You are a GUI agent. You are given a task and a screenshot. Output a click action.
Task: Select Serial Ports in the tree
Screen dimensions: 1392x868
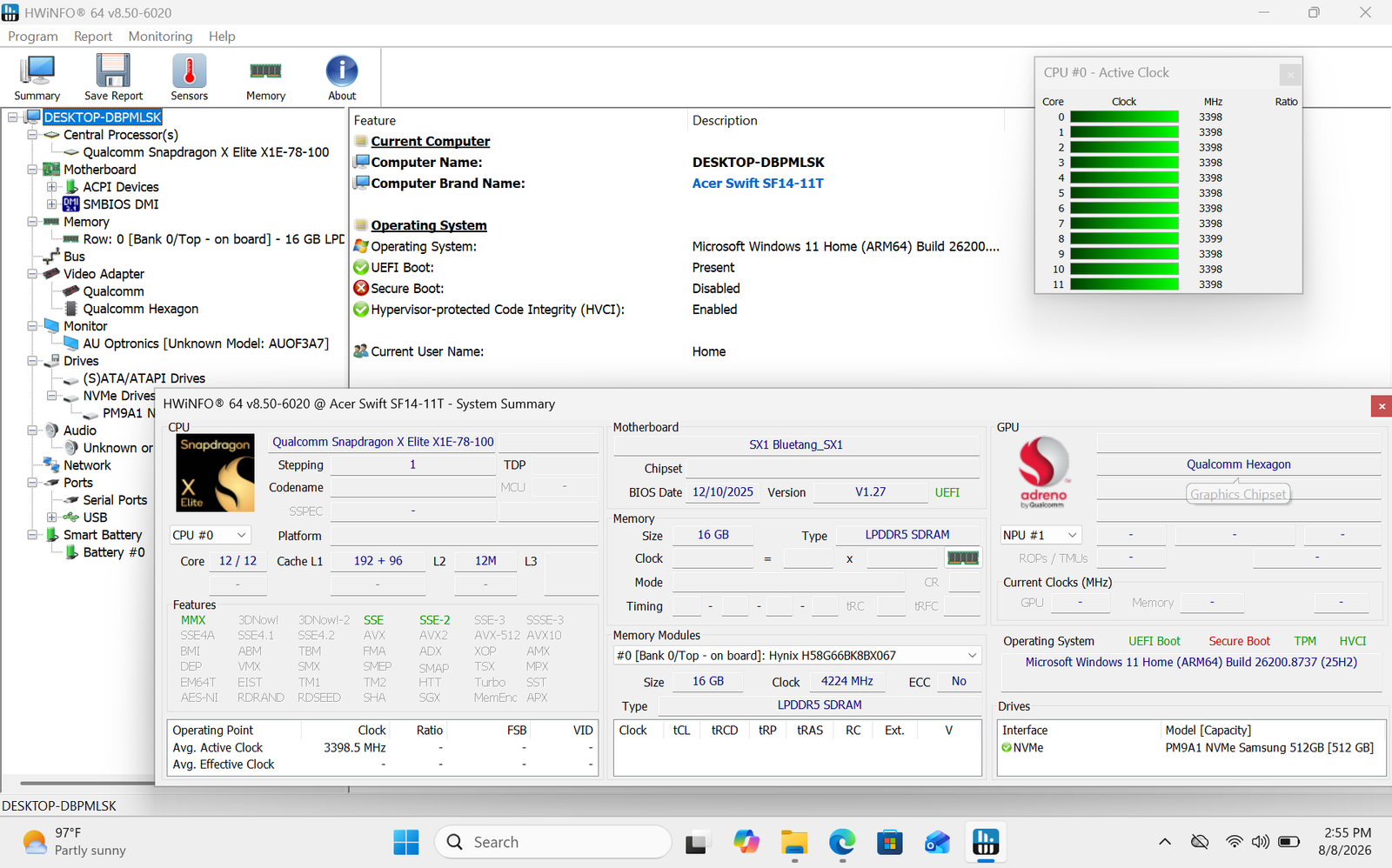click(115, 500)
